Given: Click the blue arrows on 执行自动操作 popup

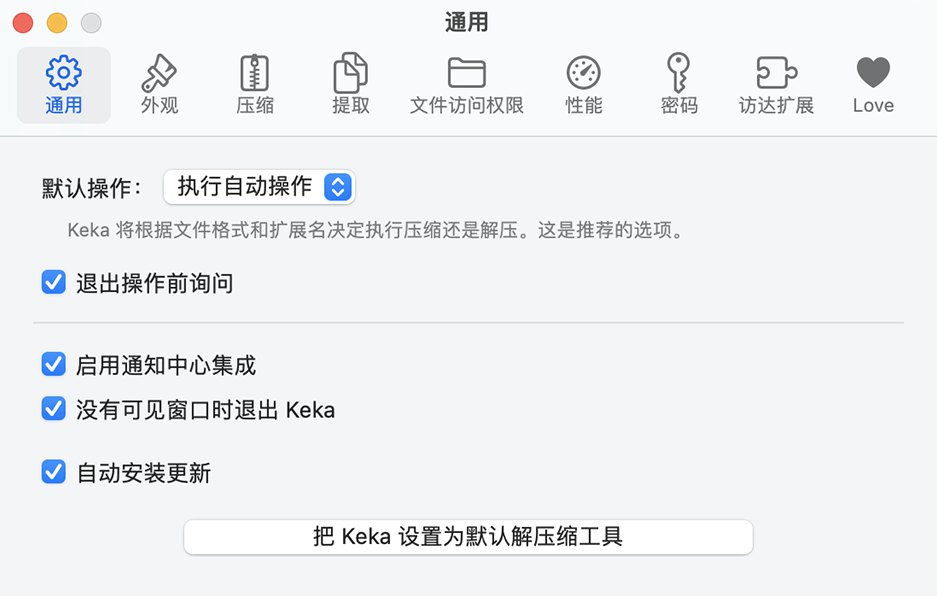Looking at the screenshot, I should tap(338, 186).
